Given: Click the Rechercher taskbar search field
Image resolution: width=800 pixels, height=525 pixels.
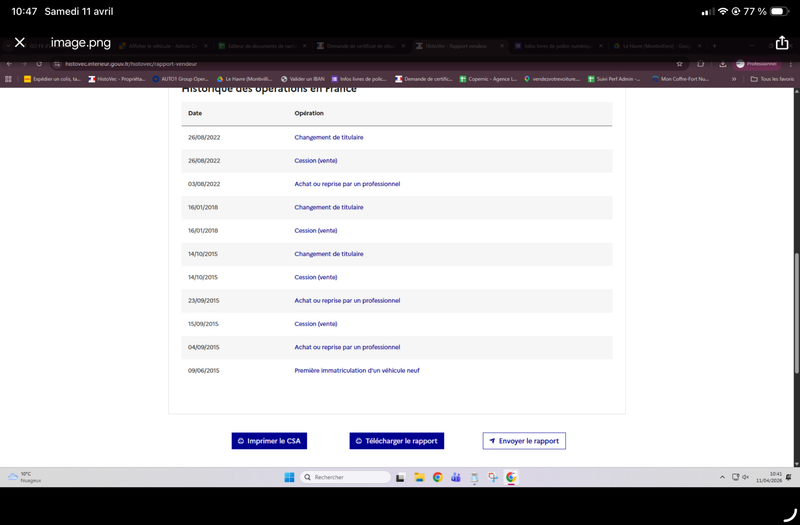Looking at the screenshot, I should pos(345,477).
